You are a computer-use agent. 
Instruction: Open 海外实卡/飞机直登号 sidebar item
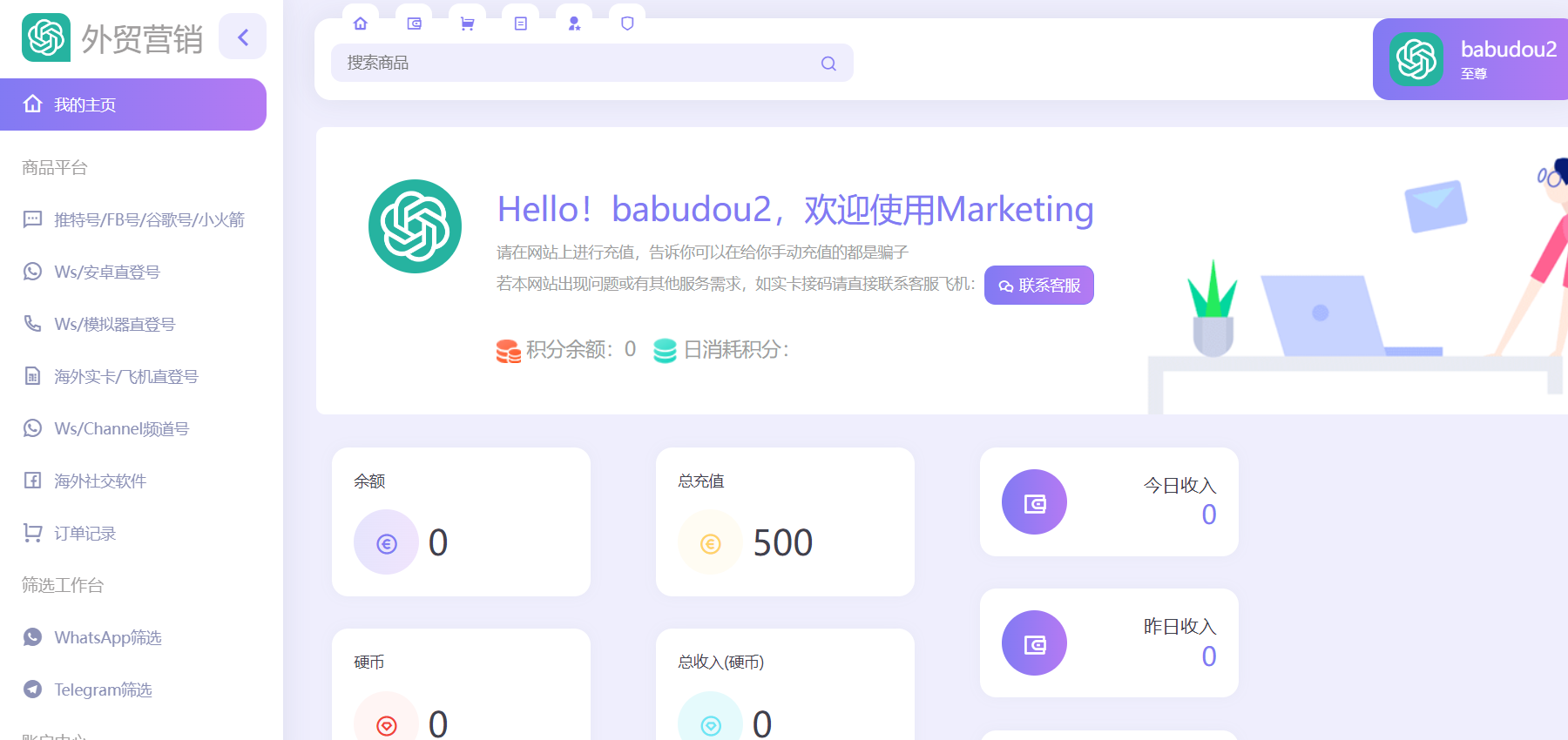[133, 376]
